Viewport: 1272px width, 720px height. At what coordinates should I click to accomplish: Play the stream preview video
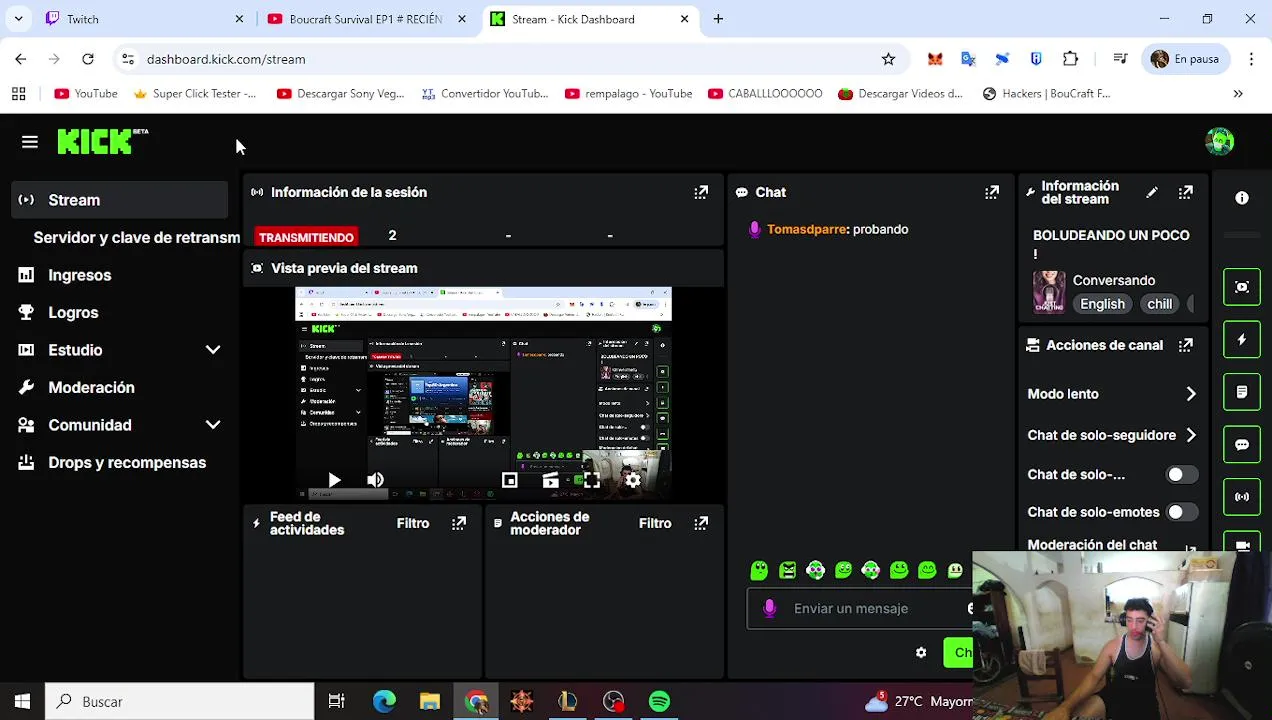coord(334,481)
